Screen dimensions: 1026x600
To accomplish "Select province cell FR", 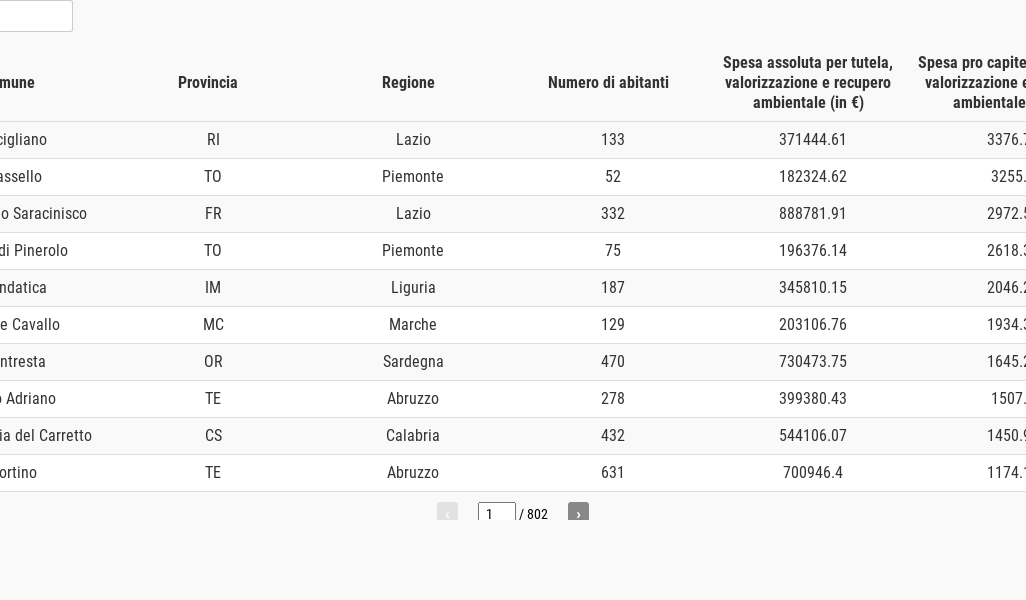I will coord(213,214).
